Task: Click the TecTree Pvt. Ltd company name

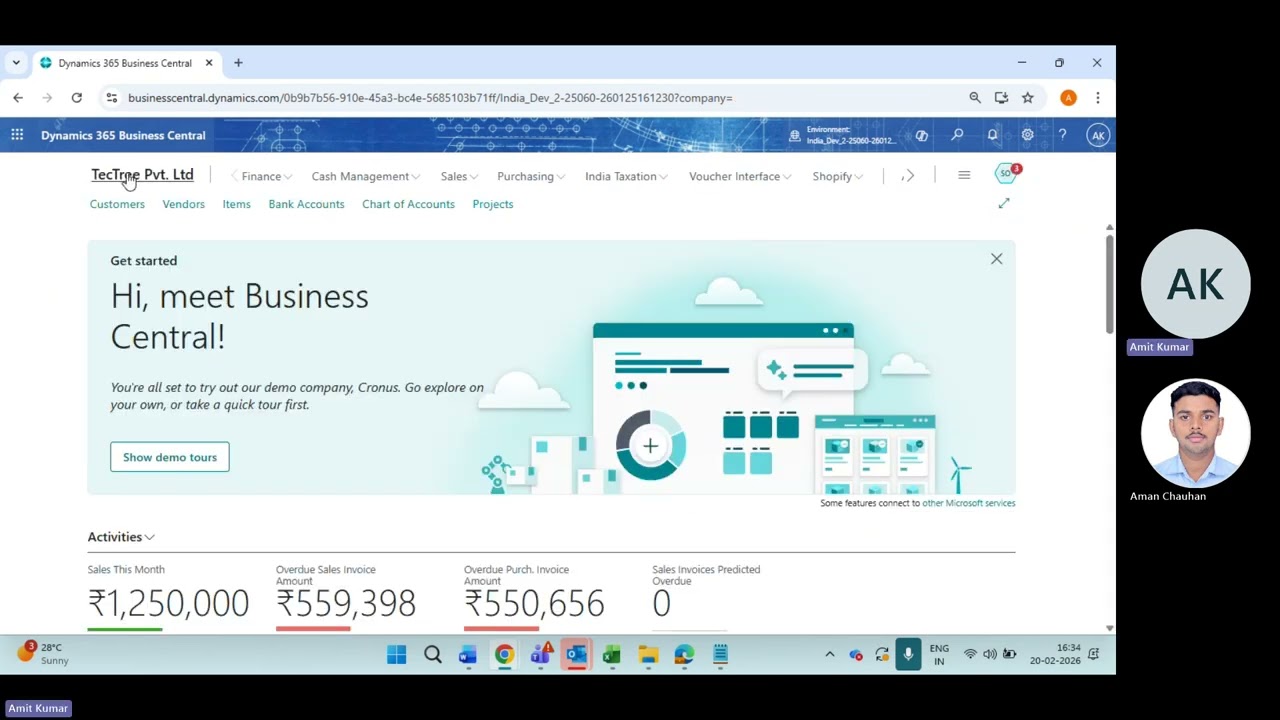Action: point(142,175)
